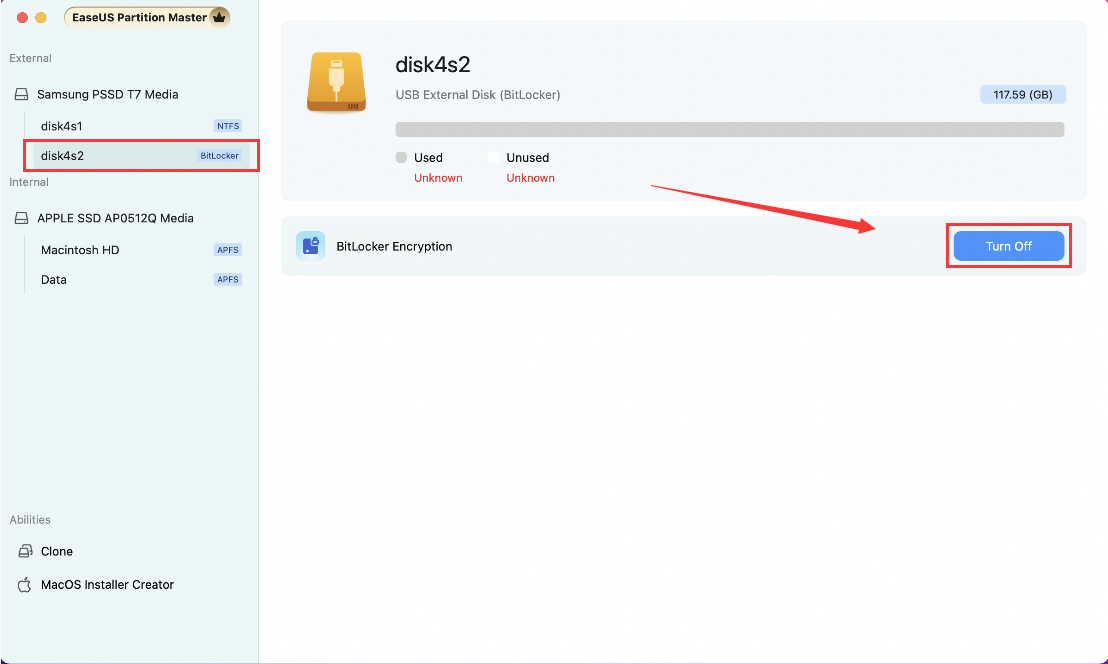Click the Apple logo installer icon
The height and width of the screenshot is (664, 1108).
pos(25,584)
